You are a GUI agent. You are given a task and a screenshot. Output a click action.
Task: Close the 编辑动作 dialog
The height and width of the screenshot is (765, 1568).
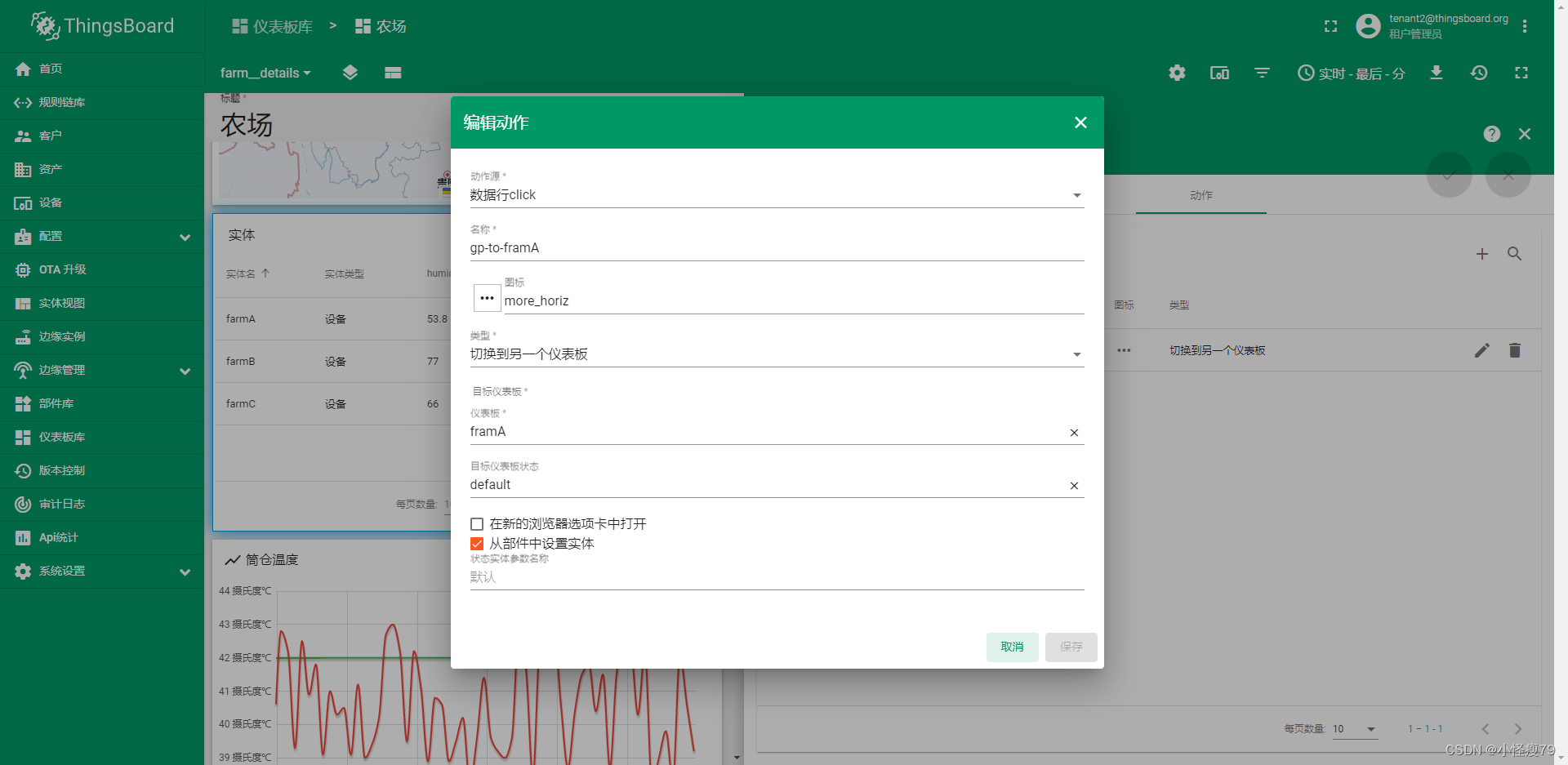1080,122
